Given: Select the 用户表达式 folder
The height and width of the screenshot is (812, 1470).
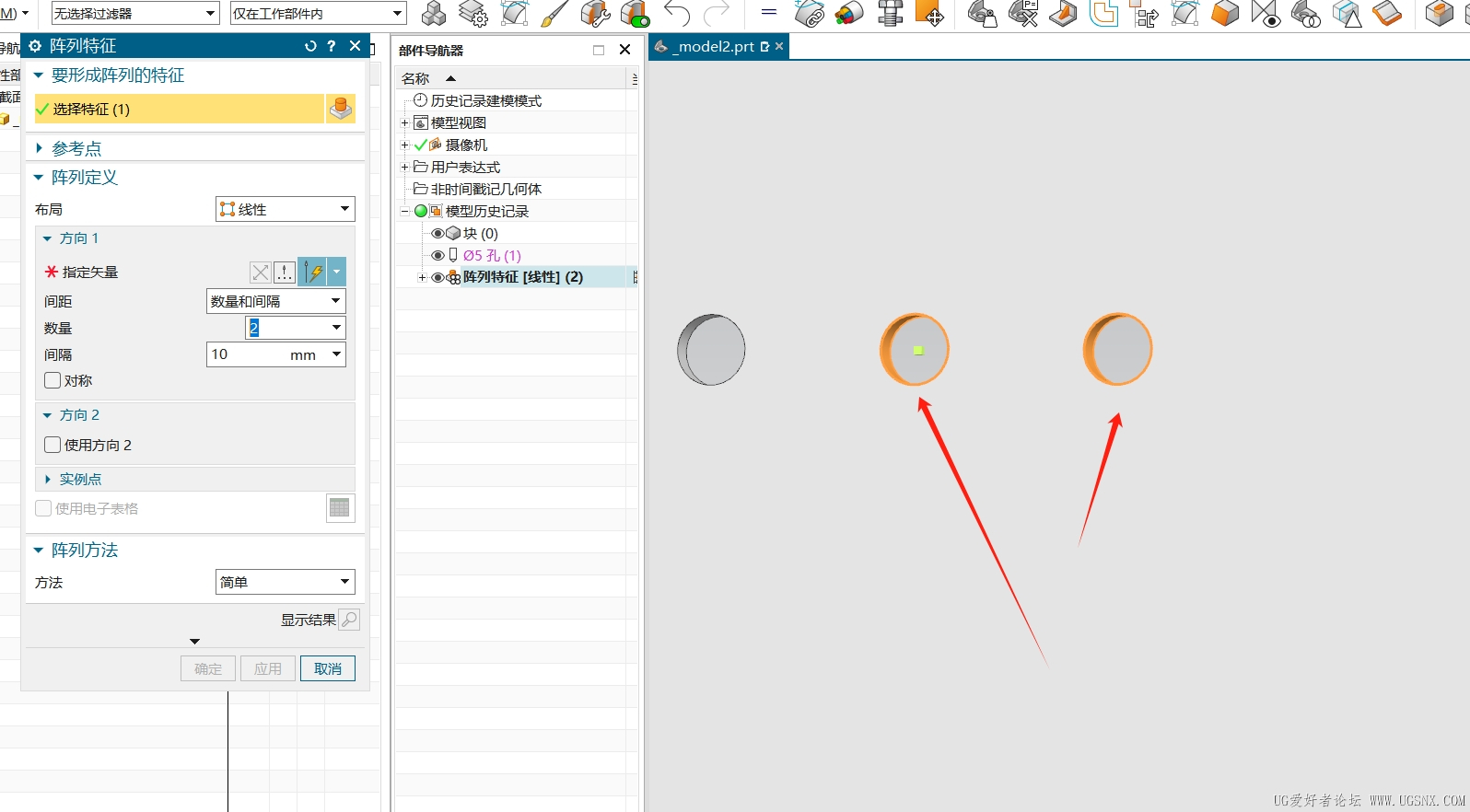Looking at the screenshot, I should [x=465, y=168].
